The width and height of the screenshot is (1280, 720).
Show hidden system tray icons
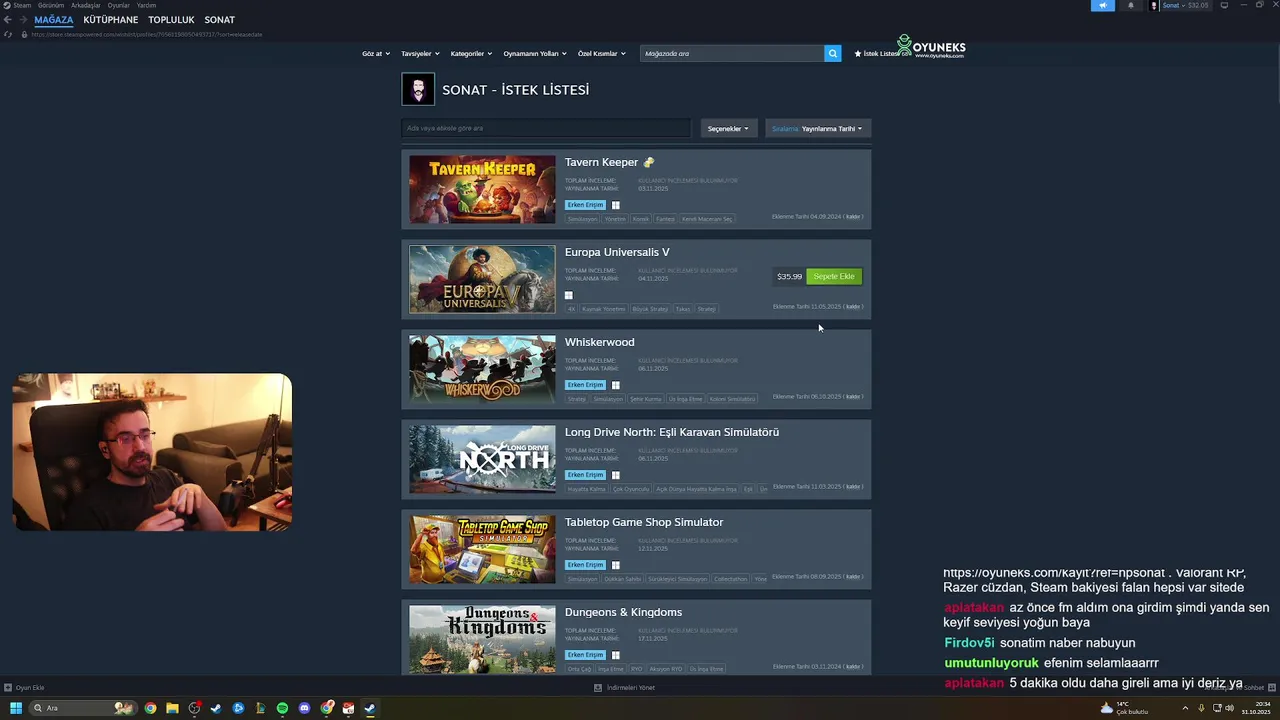pyautogui.click(x=1185, y=708)
